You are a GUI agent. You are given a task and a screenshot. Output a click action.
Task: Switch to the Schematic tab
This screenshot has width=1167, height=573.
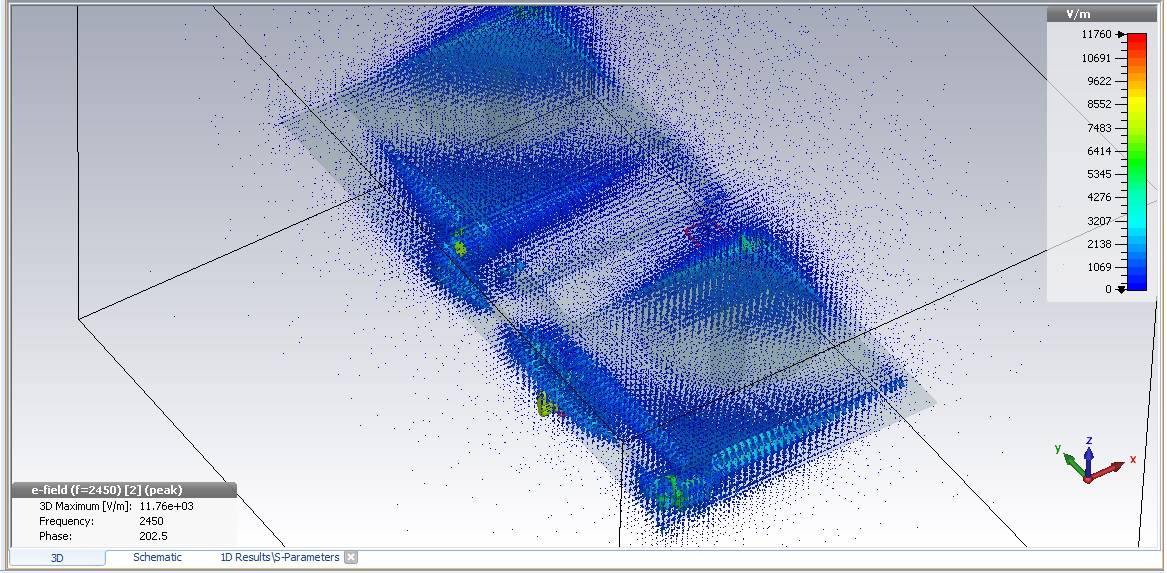[x=157, y=557]
